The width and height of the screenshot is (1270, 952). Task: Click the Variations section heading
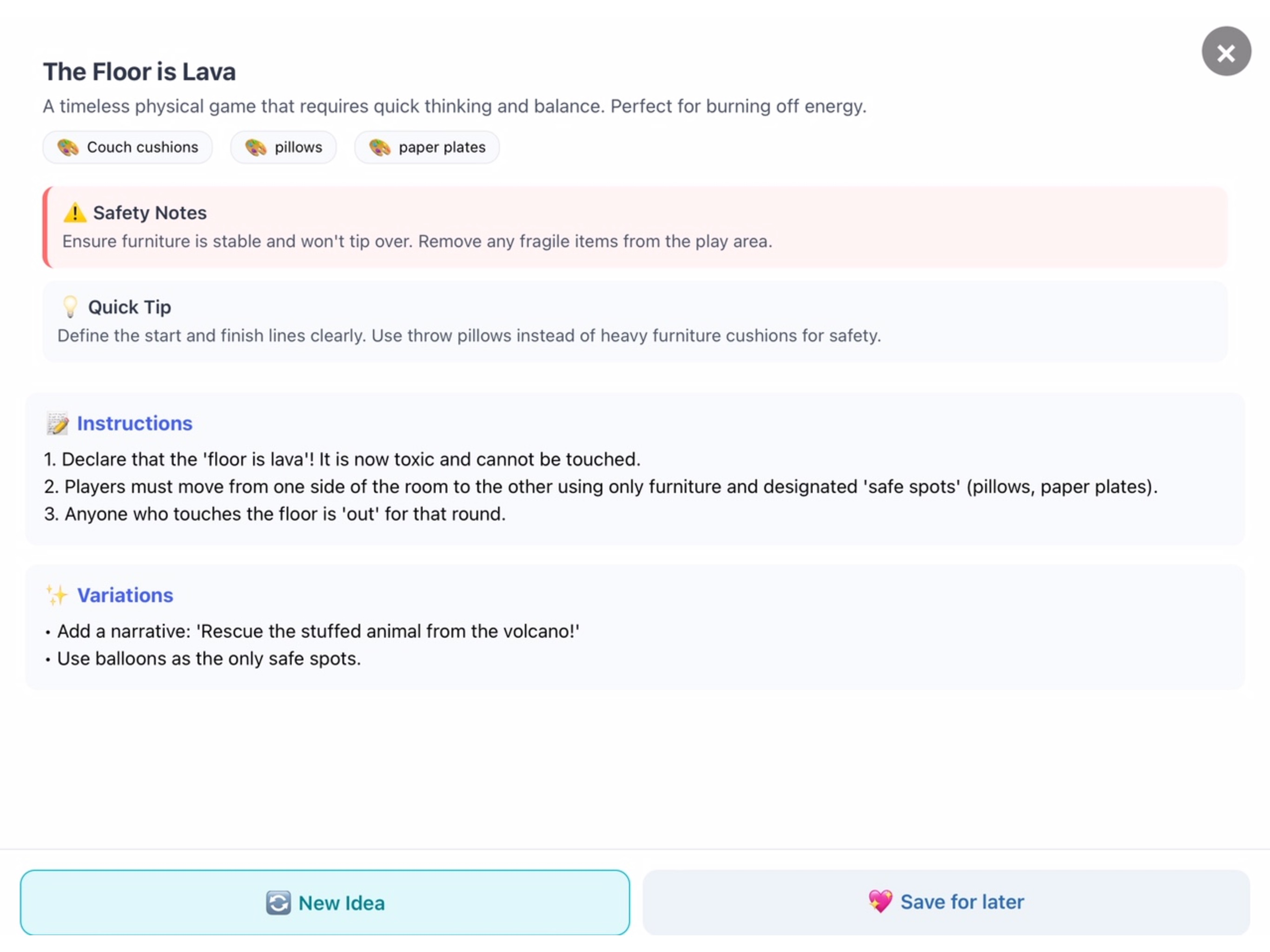[x=125, y=595]
